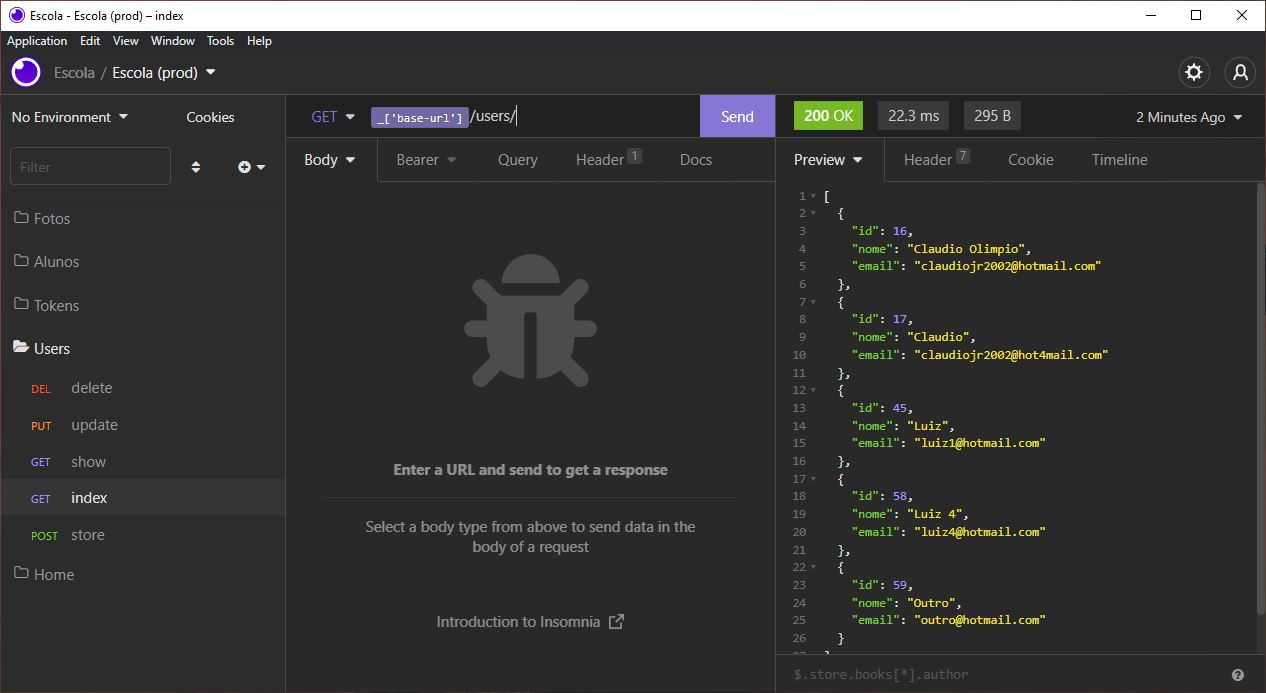Viewport: 1266px width, 693px height.
Task: Open the Preview mode dropdown
Action: (828, 159)
